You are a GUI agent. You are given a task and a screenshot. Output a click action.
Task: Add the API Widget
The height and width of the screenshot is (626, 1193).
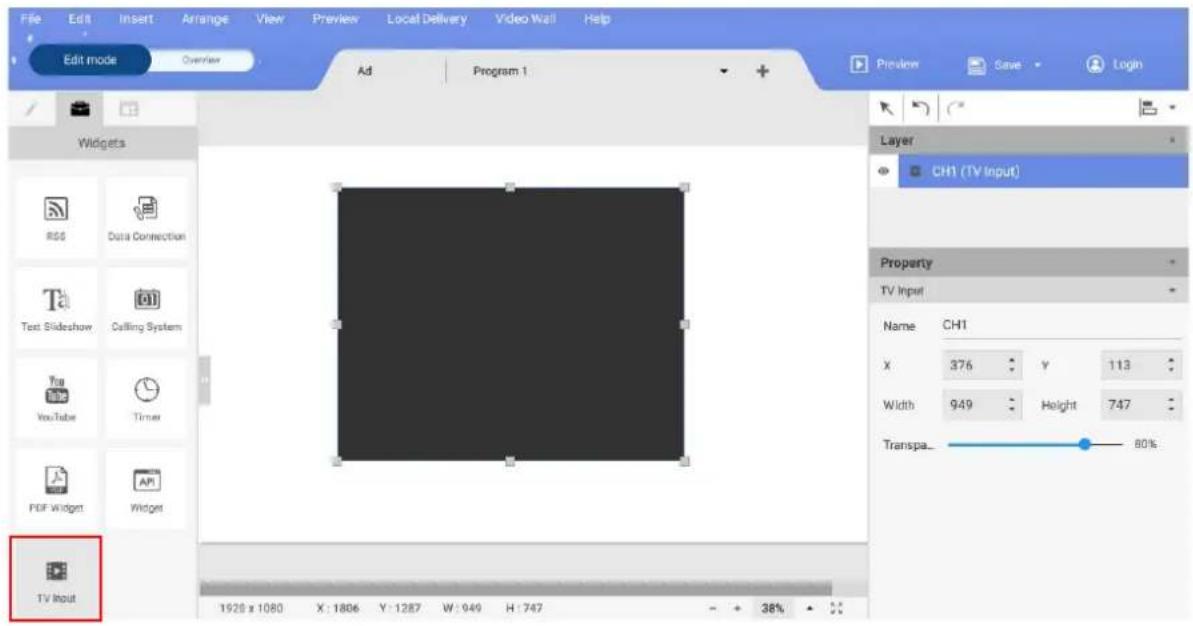click(x=146, y=489)
